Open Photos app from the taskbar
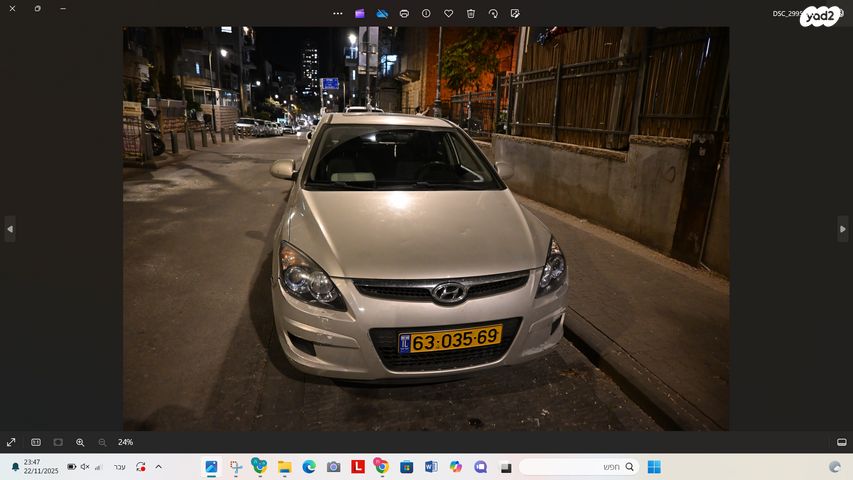853x480 pixels. point(211,467)
